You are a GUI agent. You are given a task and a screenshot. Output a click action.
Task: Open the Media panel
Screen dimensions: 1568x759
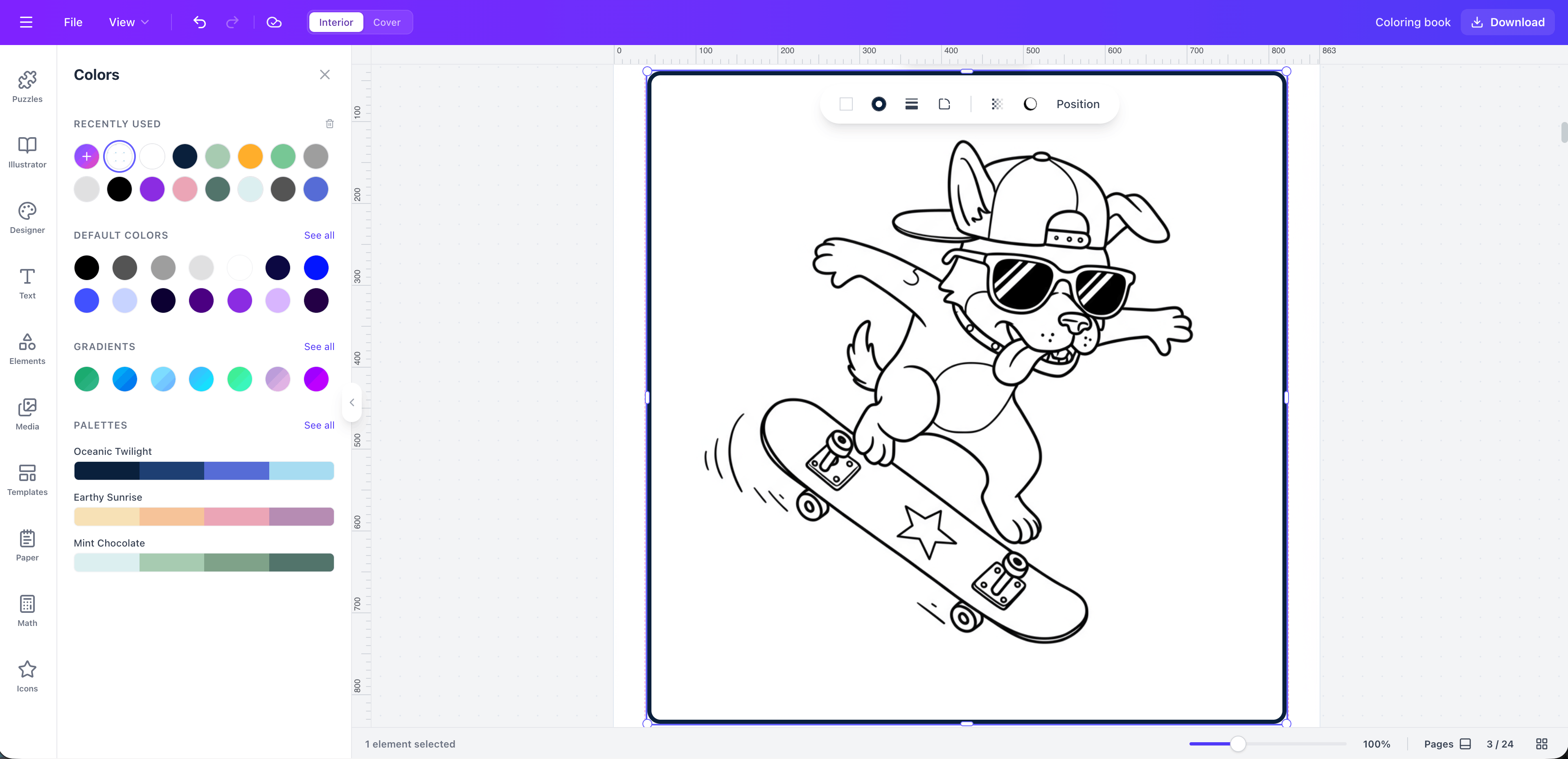click(x=27, y=413)
